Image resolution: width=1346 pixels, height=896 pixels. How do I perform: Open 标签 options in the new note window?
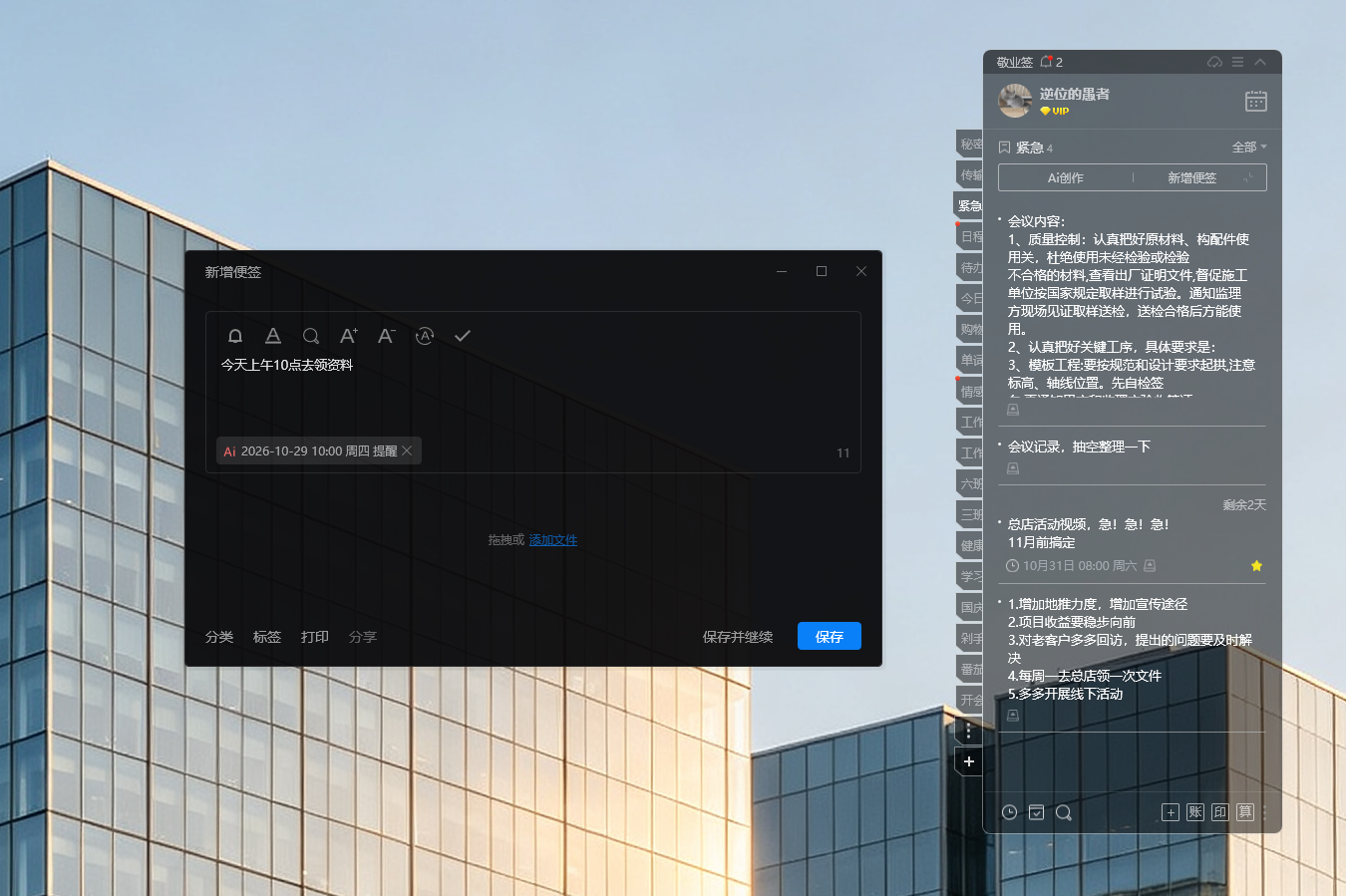(267, 637)
